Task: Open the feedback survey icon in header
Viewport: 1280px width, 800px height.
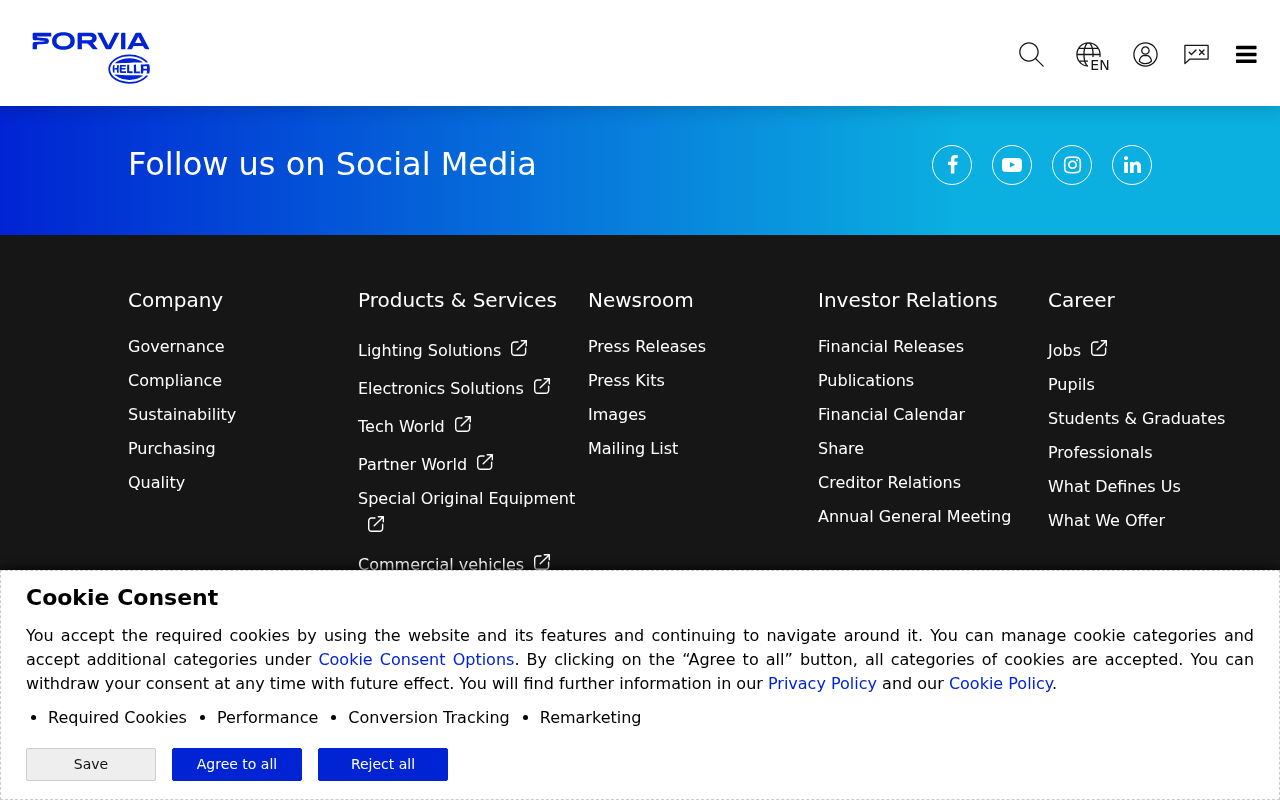Action: (1196, 55)
